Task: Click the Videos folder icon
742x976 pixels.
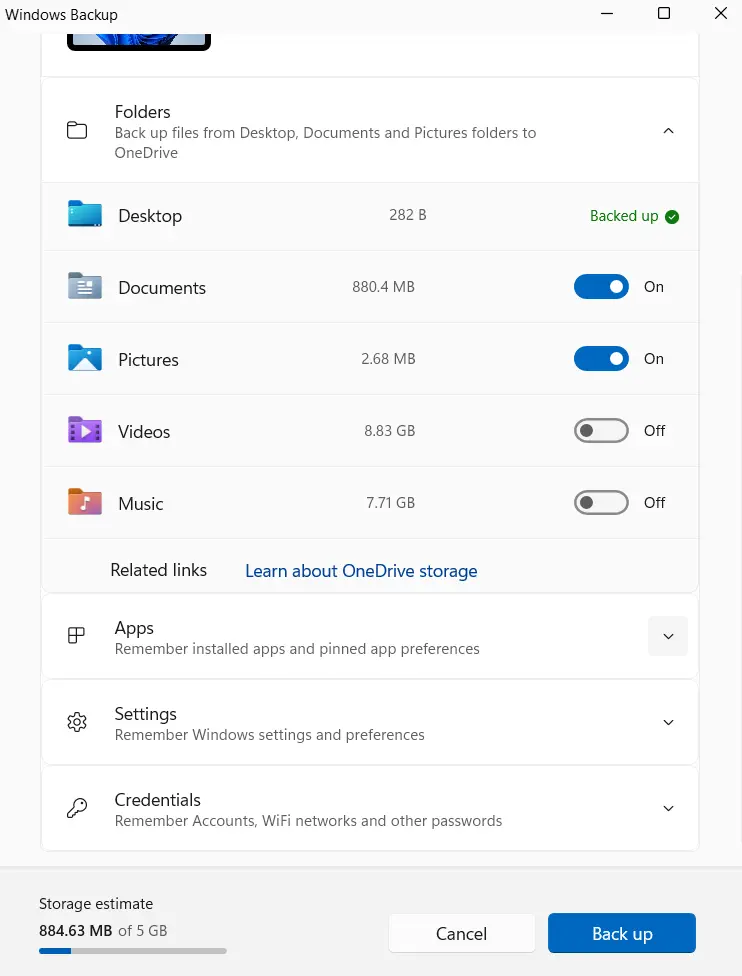Action: click(85, 430)
